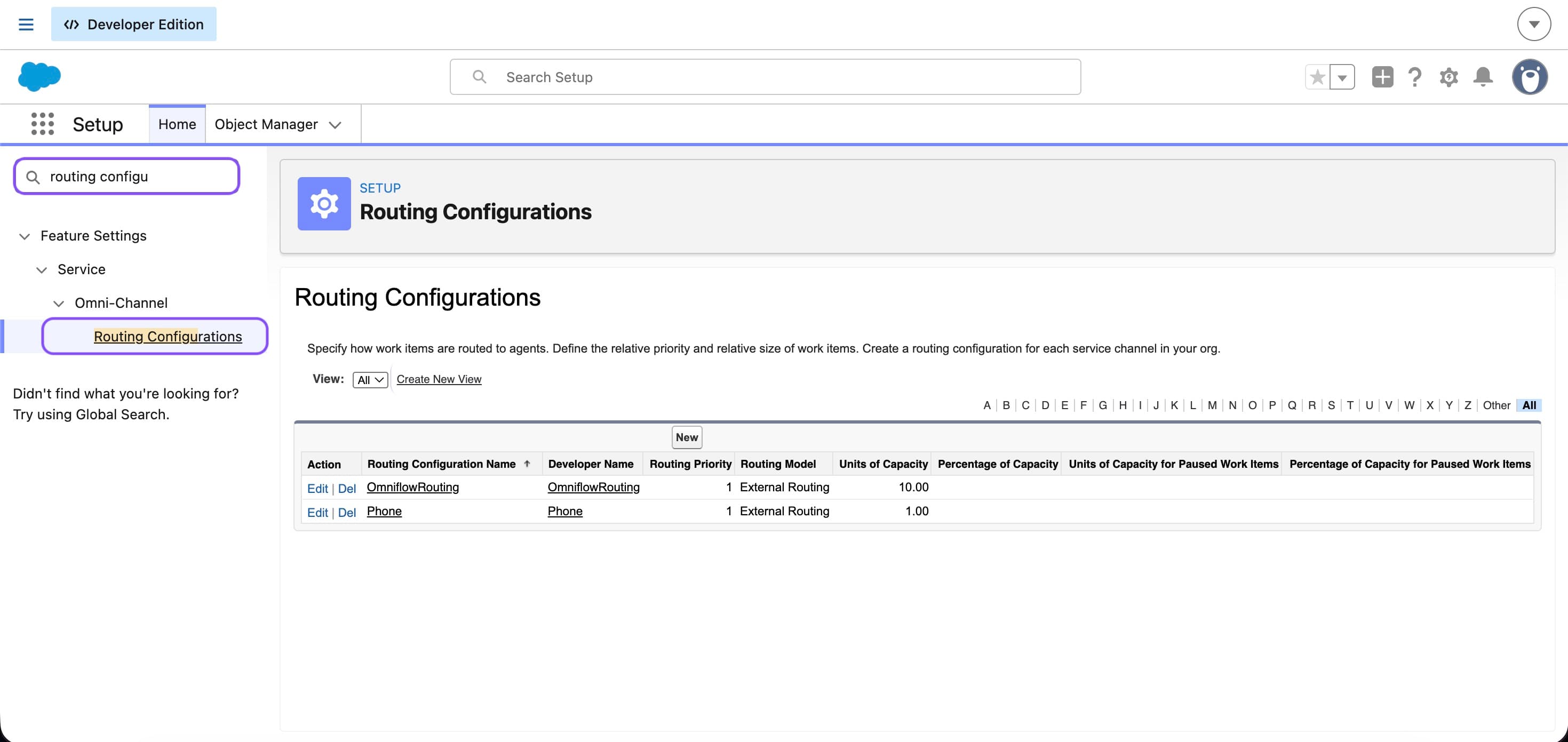Click the 10.00 units of capacity value
This screenshot has height=742, width=1568.
point(913,487)
